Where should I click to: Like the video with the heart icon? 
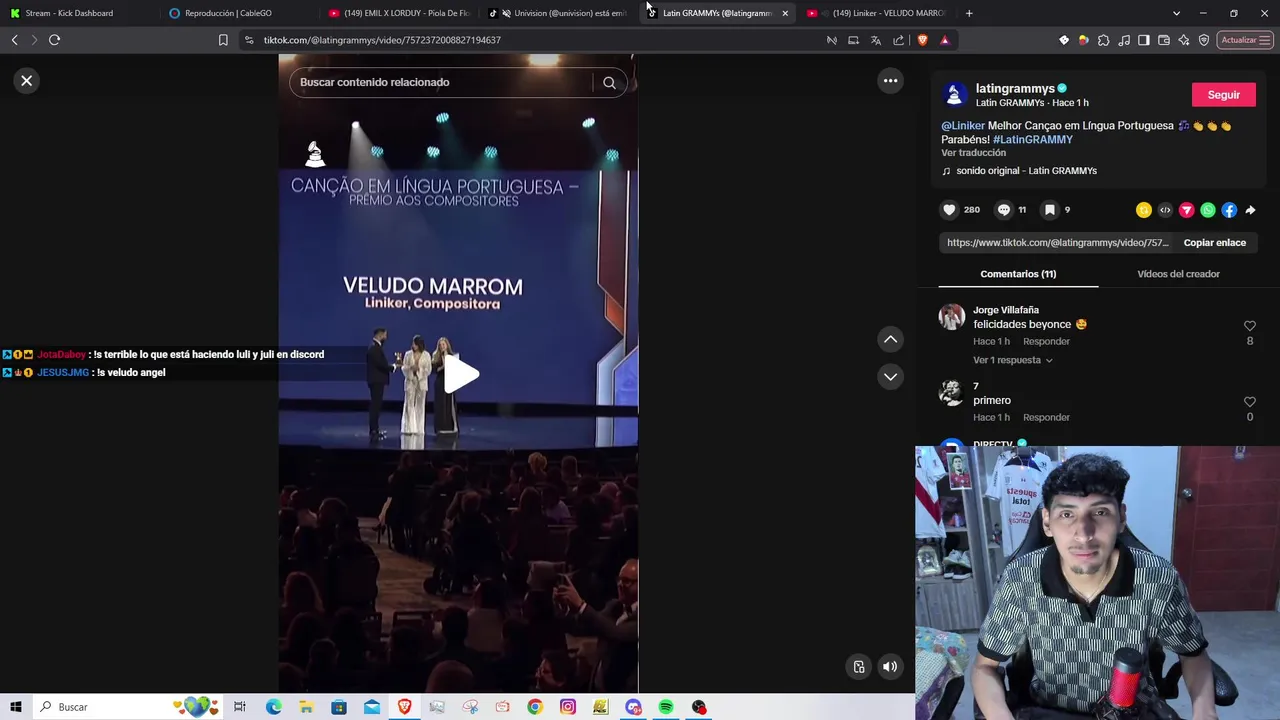[x=949, y=210]
